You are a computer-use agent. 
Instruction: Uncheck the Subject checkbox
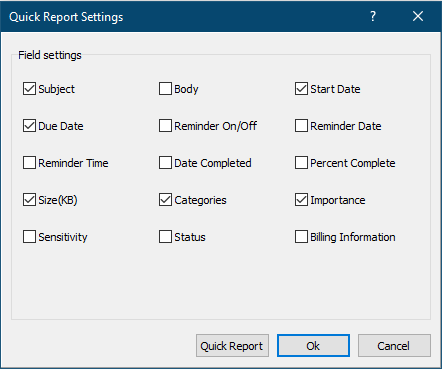pyautogui.click(x=29, y=89)
